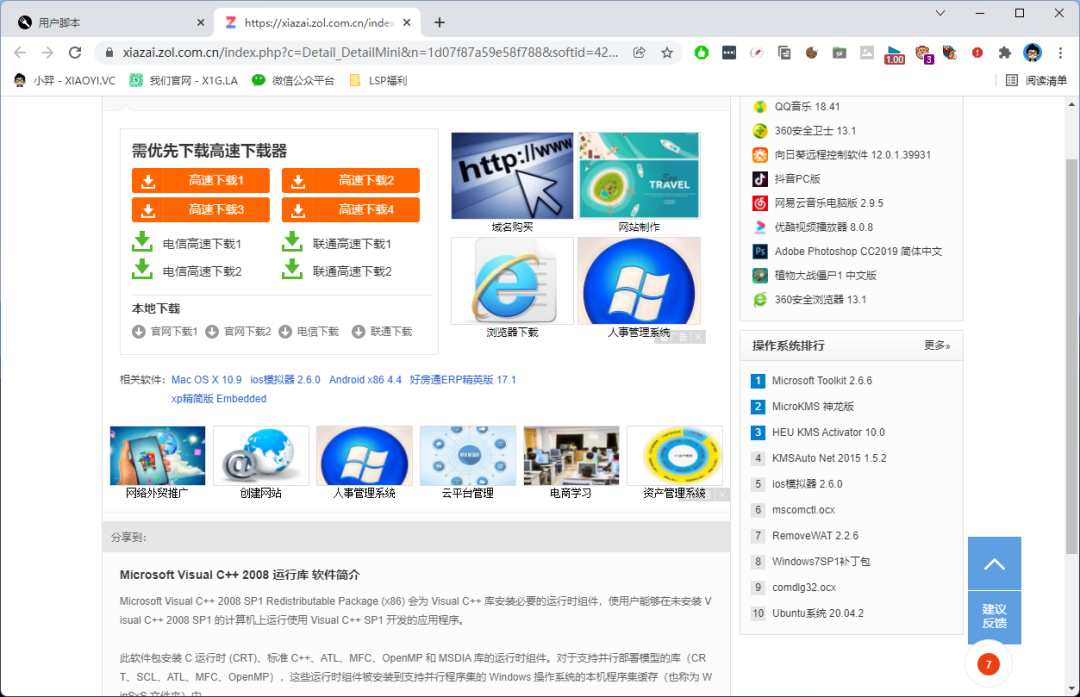Open the 浏览器下载 IE thumbnail
Viewport: 1080px width, 697px height.
pos(512,281)
